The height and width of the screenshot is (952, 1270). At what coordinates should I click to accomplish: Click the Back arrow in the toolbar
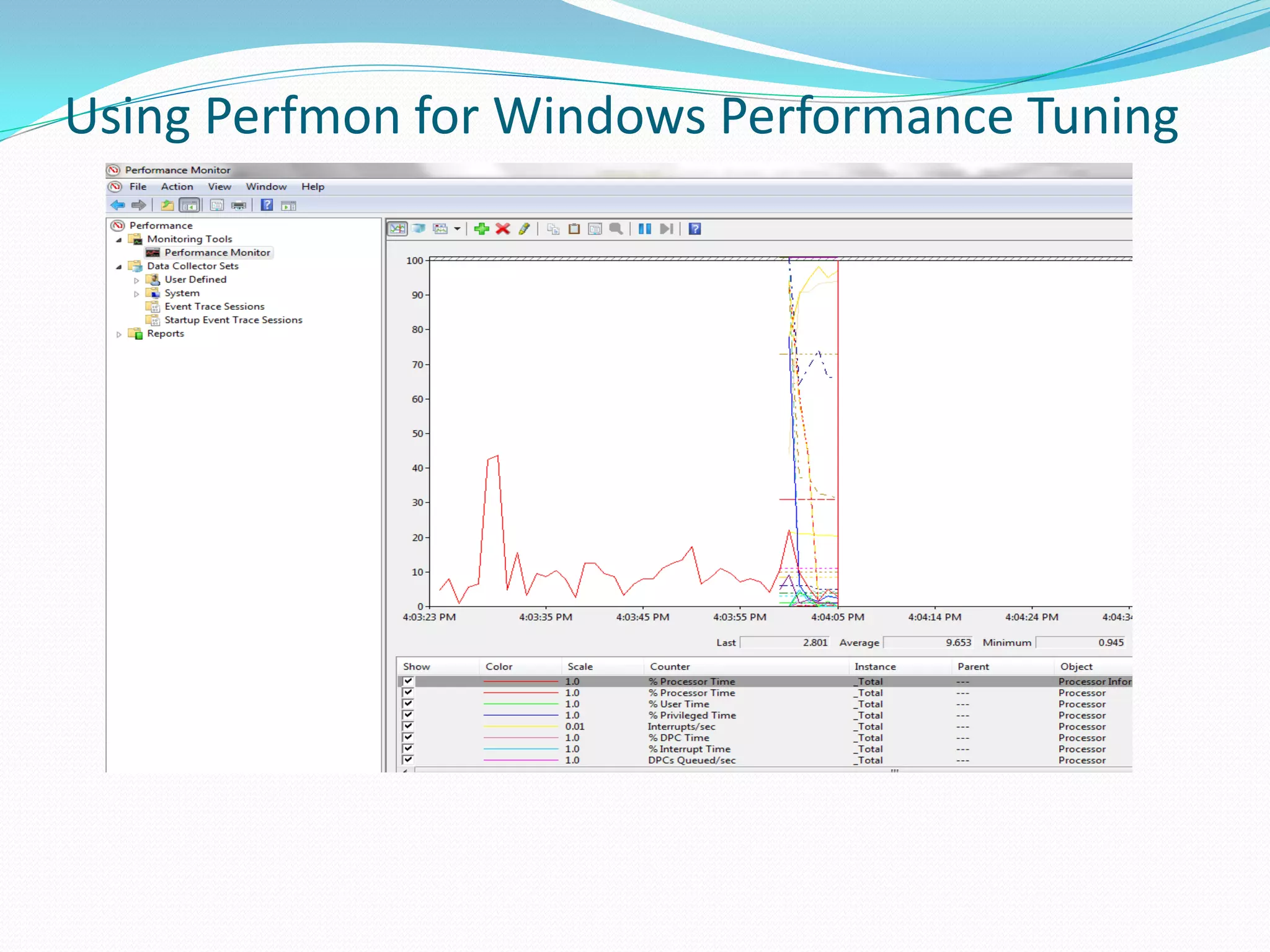117,205
